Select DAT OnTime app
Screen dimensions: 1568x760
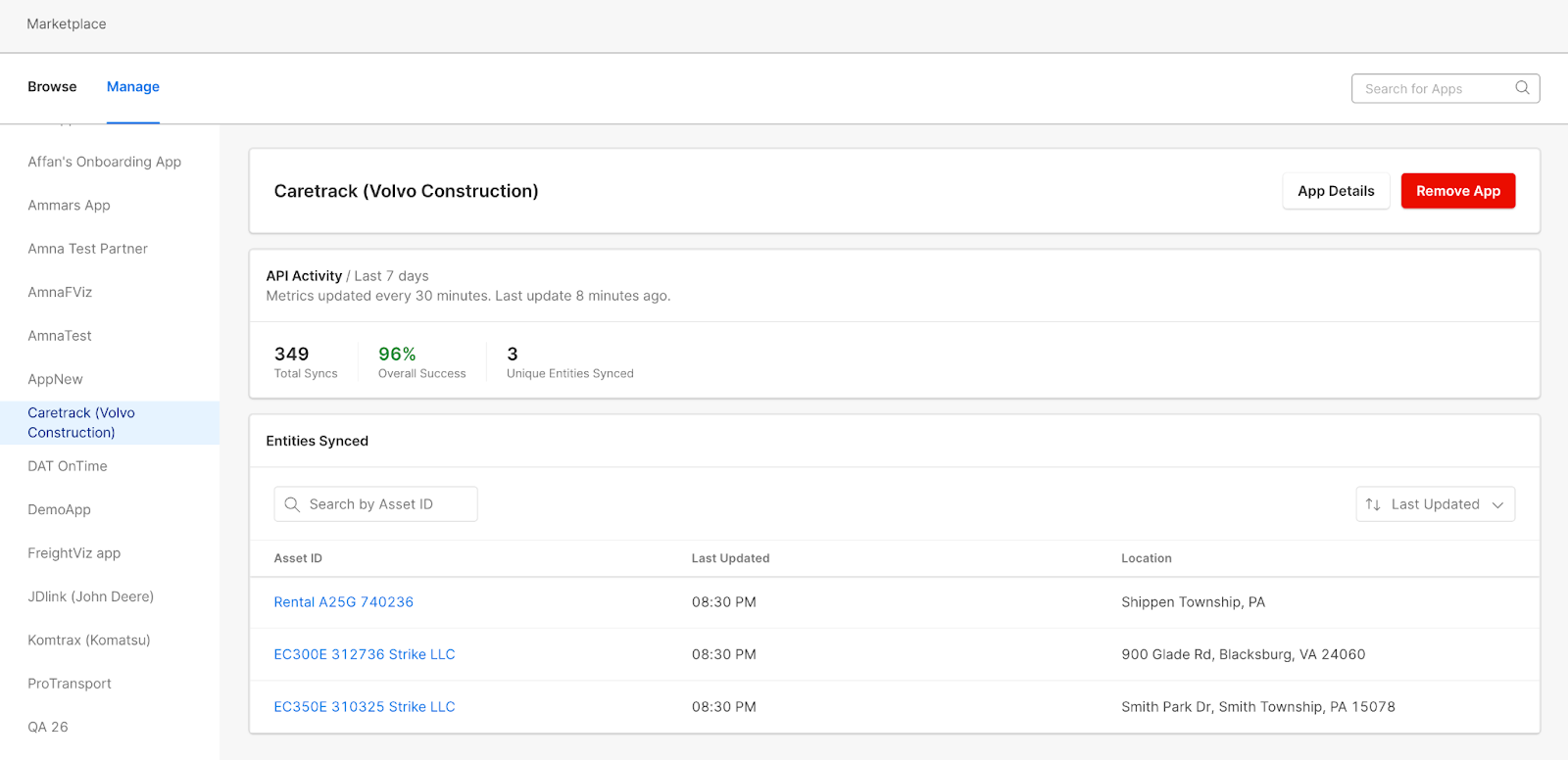(68, 466)
